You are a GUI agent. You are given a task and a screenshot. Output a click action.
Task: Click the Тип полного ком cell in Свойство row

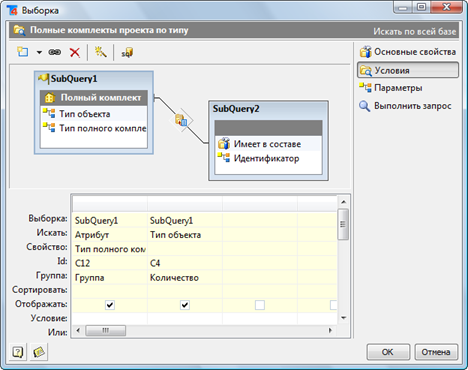pos(110,249)
